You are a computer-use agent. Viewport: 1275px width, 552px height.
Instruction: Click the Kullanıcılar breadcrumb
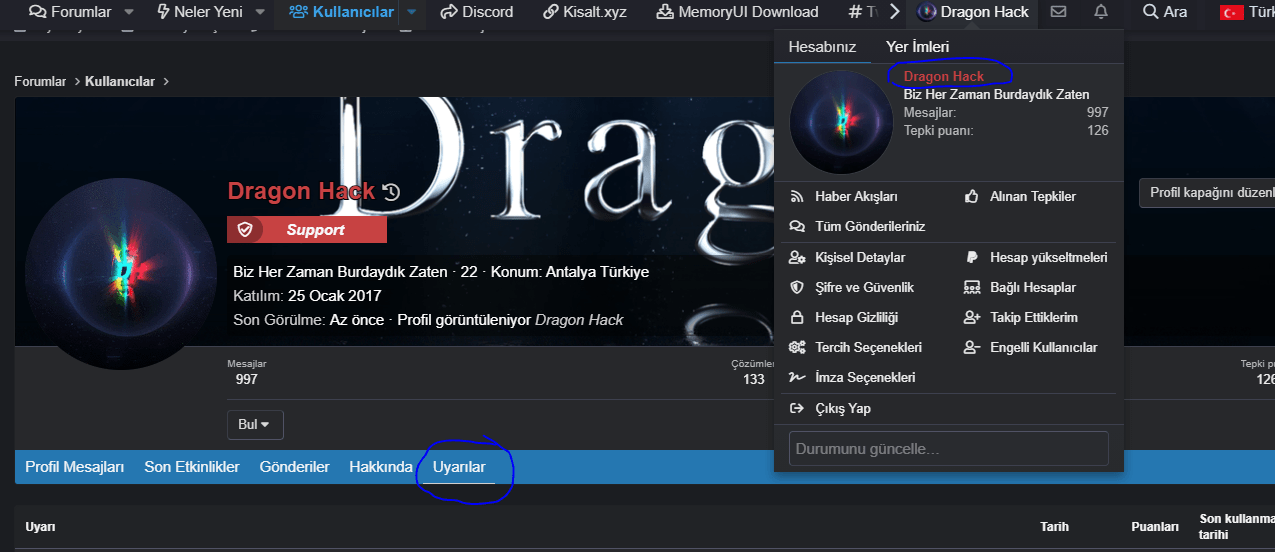click(121, 81)
